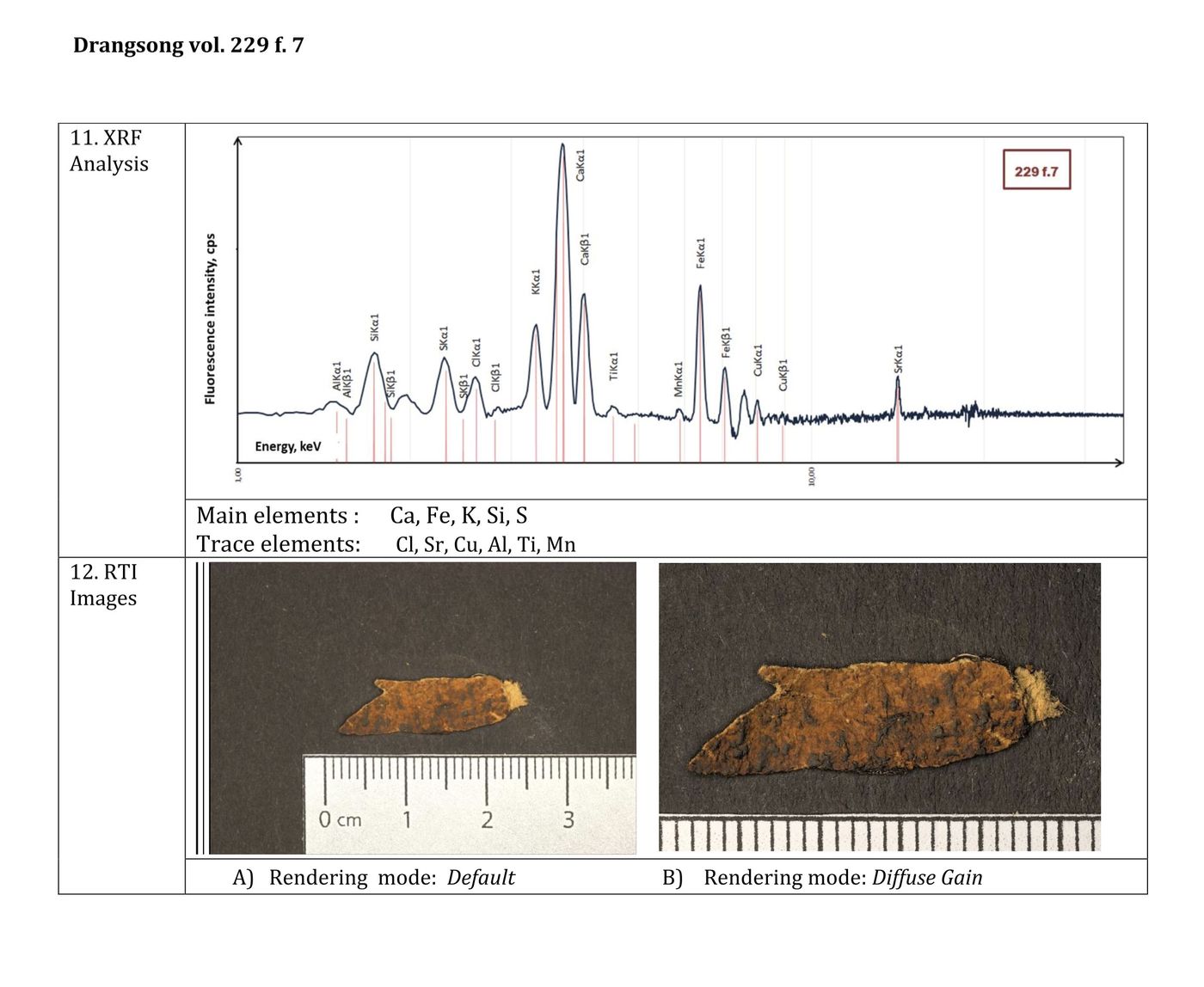This screenshot has height=987, width=1204.
Task: Click the TiKα1 peak label
Action: [614, 366]
